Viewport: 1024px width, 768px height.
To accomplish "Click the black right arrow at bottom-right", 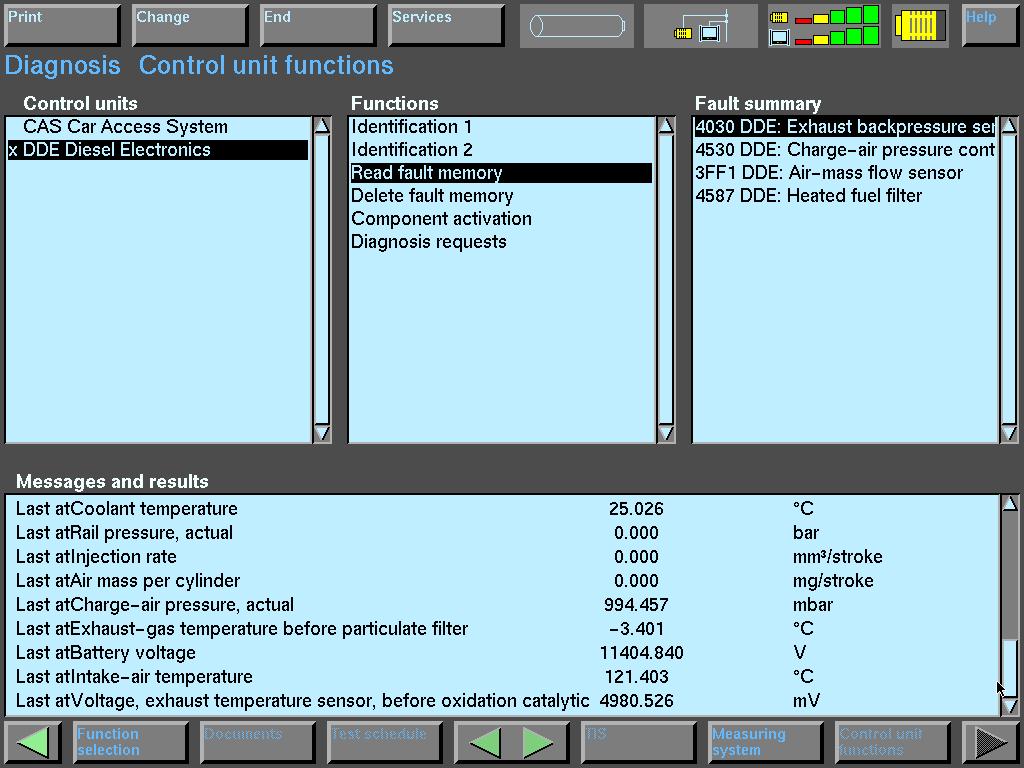I will 990,742.
